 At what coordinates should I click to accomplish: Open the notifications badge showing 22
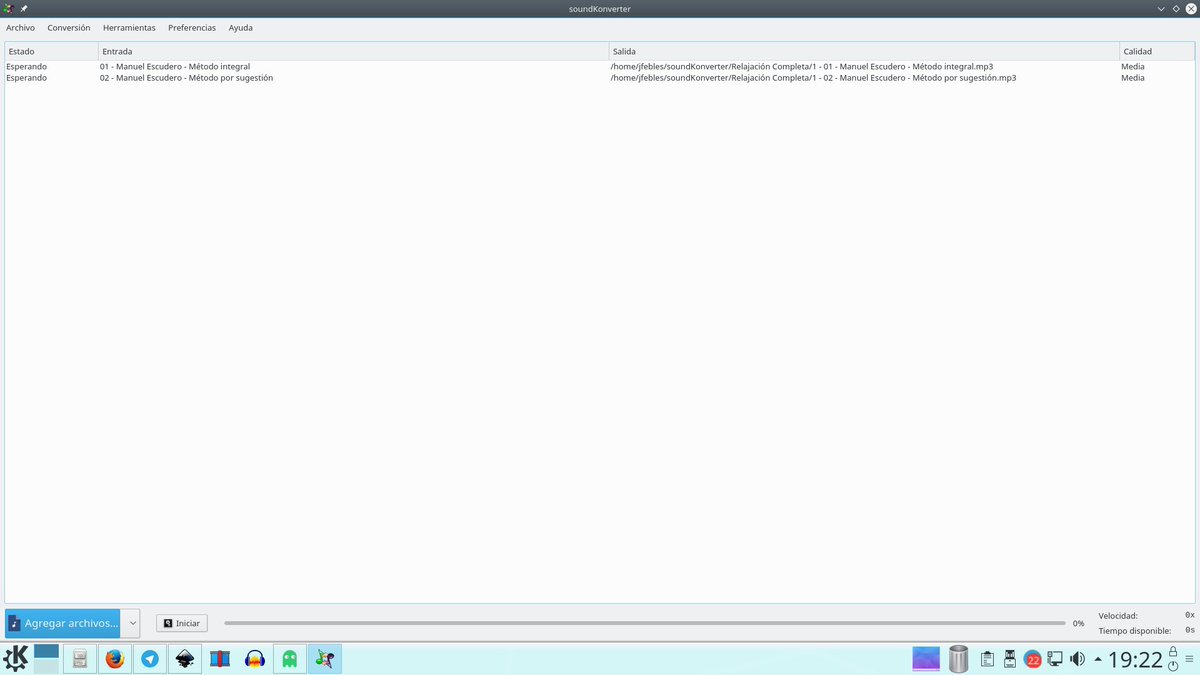pyautogui.click(x=1032, y=659)
